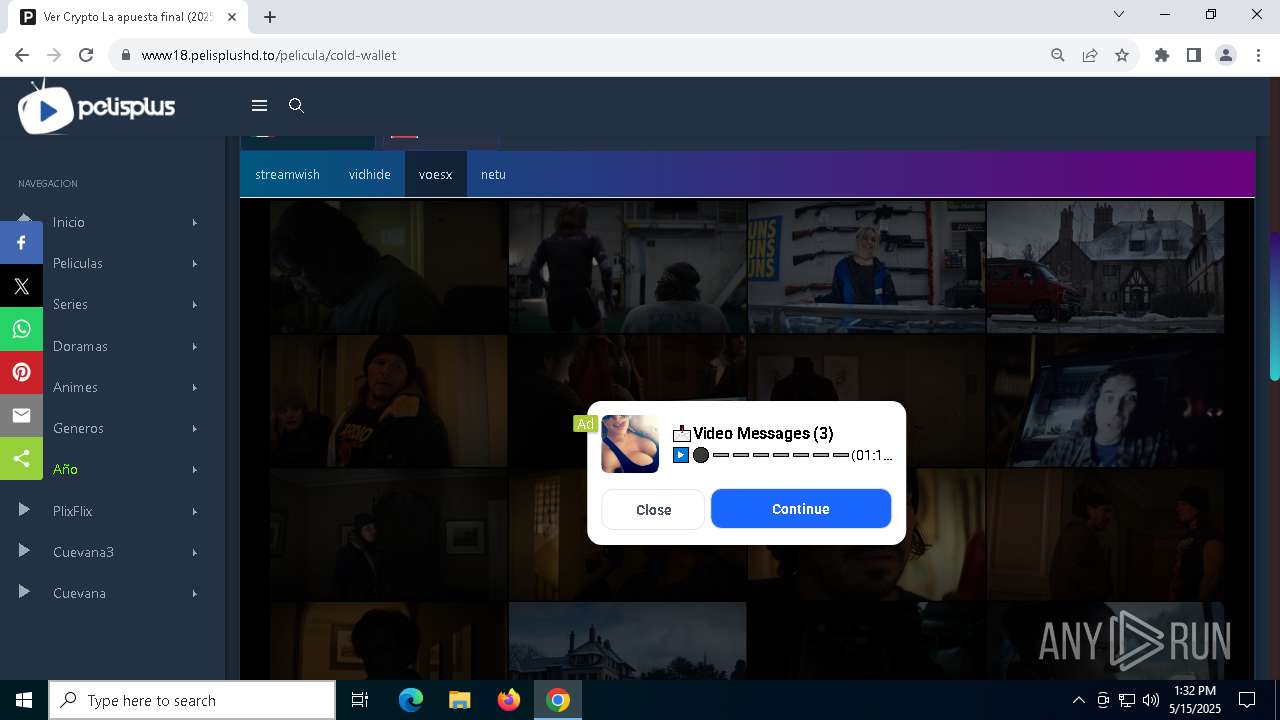This screenshot has width=1280, height=720.
Task: Bookmark this page with star icon
Action: [x=1122, y=55]
